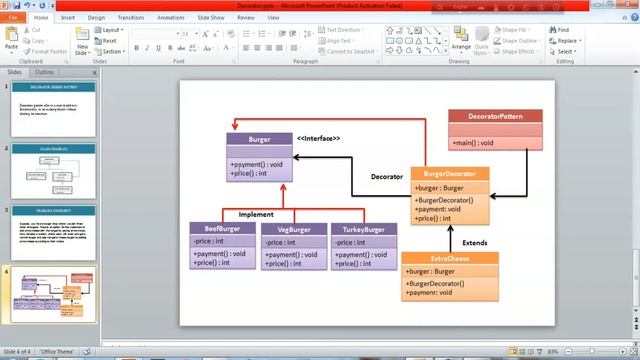Click Increase List Level icon
The height and width of the screenshot is (360, 640).
pos(293,34)
